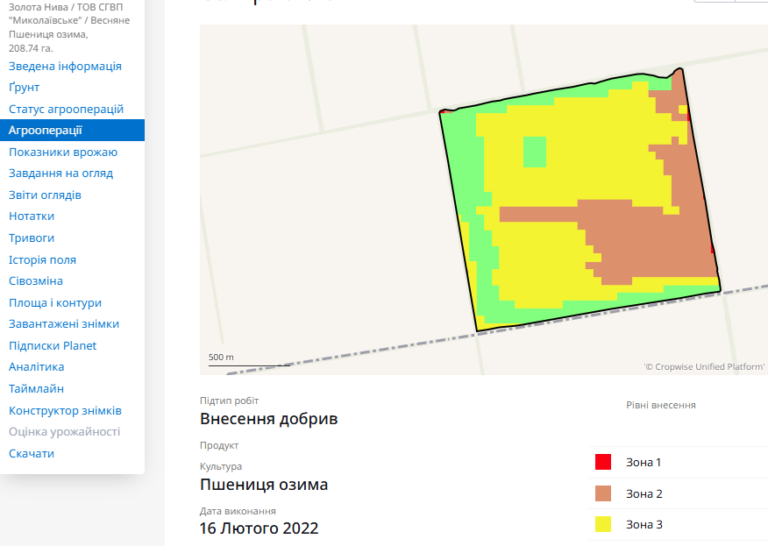This screenshot has height=546, width=768.
Task: Open the Звіти оглядів page
Action: [45, 195]
